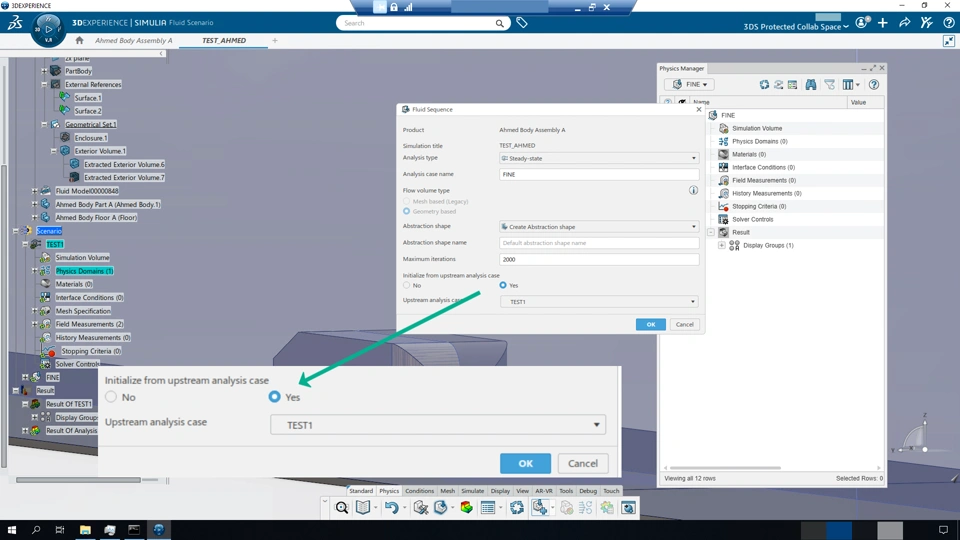This screenshot has width=960, height=540.
Task: Click the magnifier zoom icon in bottom toolbar
Action: pos(342,508)
